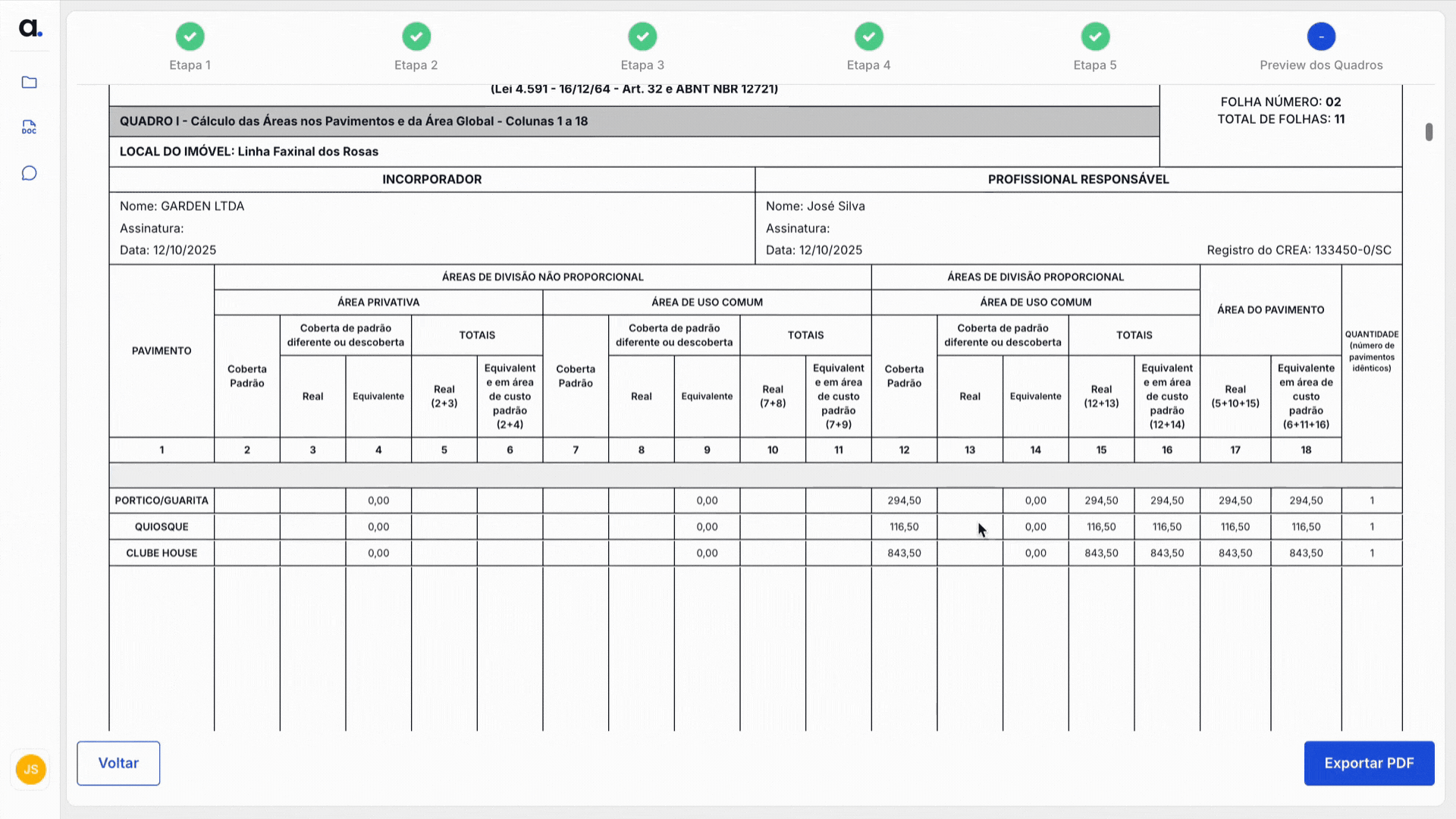Screen dimensions: 1456x819
Task: Open the folder icon in sidebar
Action: [x=30, y=83]
